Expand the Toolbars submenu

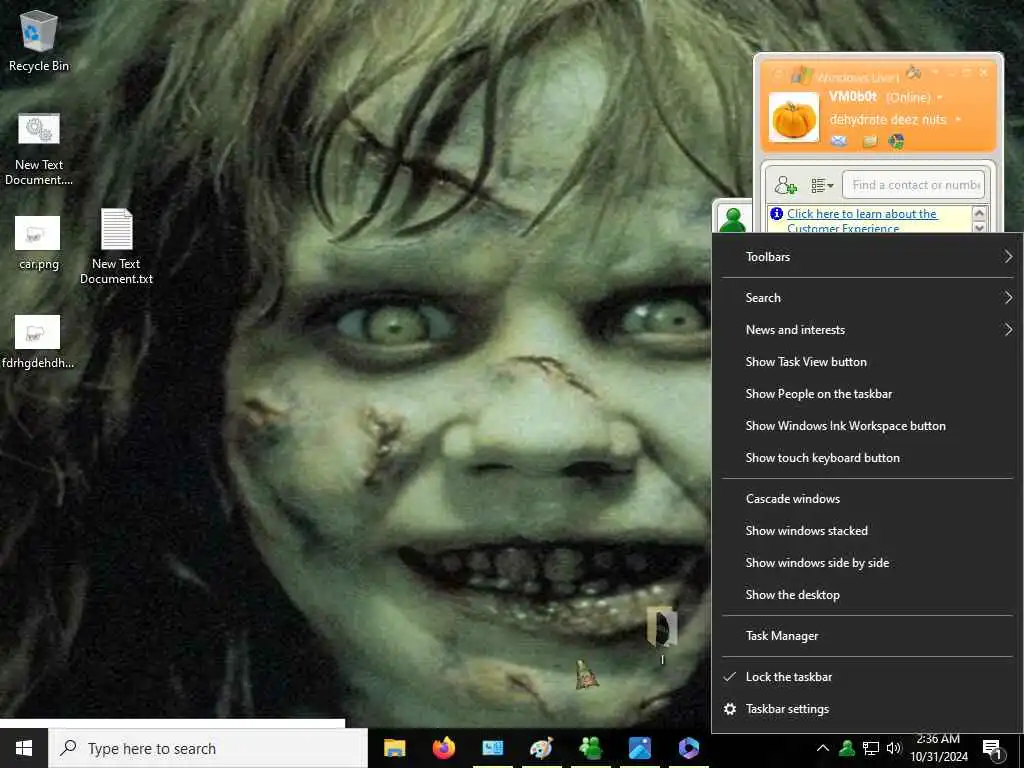point(868,257)
